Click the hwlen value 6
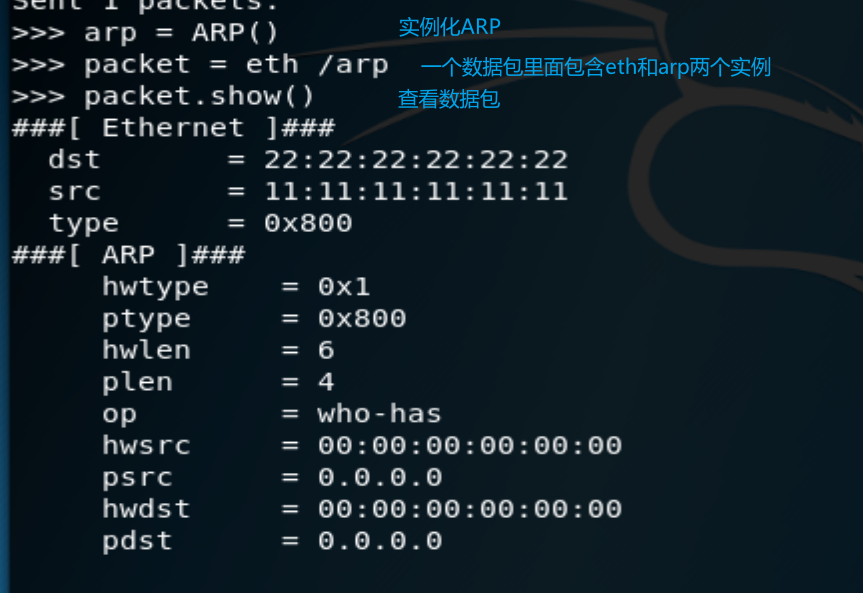The width and height of the screenshot is (863, 593). (x=326, y=350)
